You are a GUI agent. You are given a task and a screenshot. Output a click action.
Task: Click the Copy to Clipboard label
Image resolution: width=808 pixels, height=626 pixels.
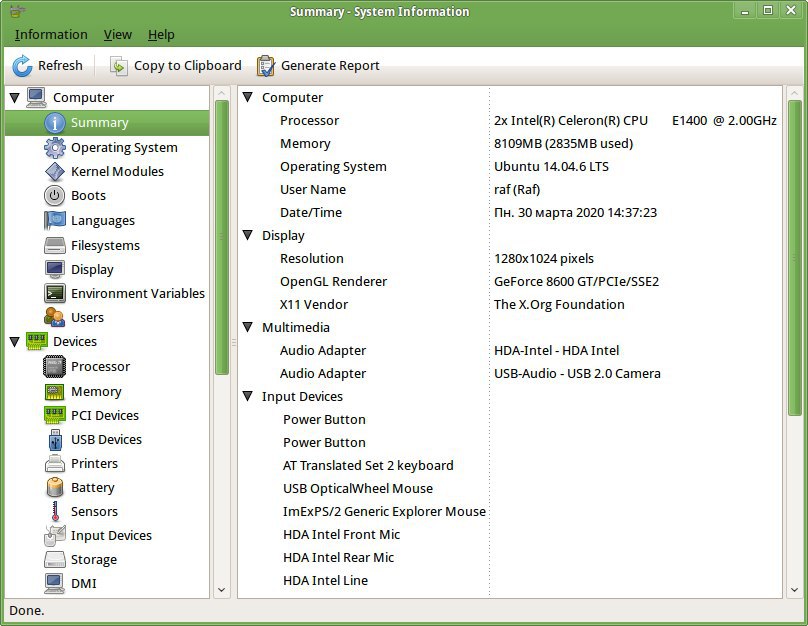pyautogui.click(x=188, y=65)
